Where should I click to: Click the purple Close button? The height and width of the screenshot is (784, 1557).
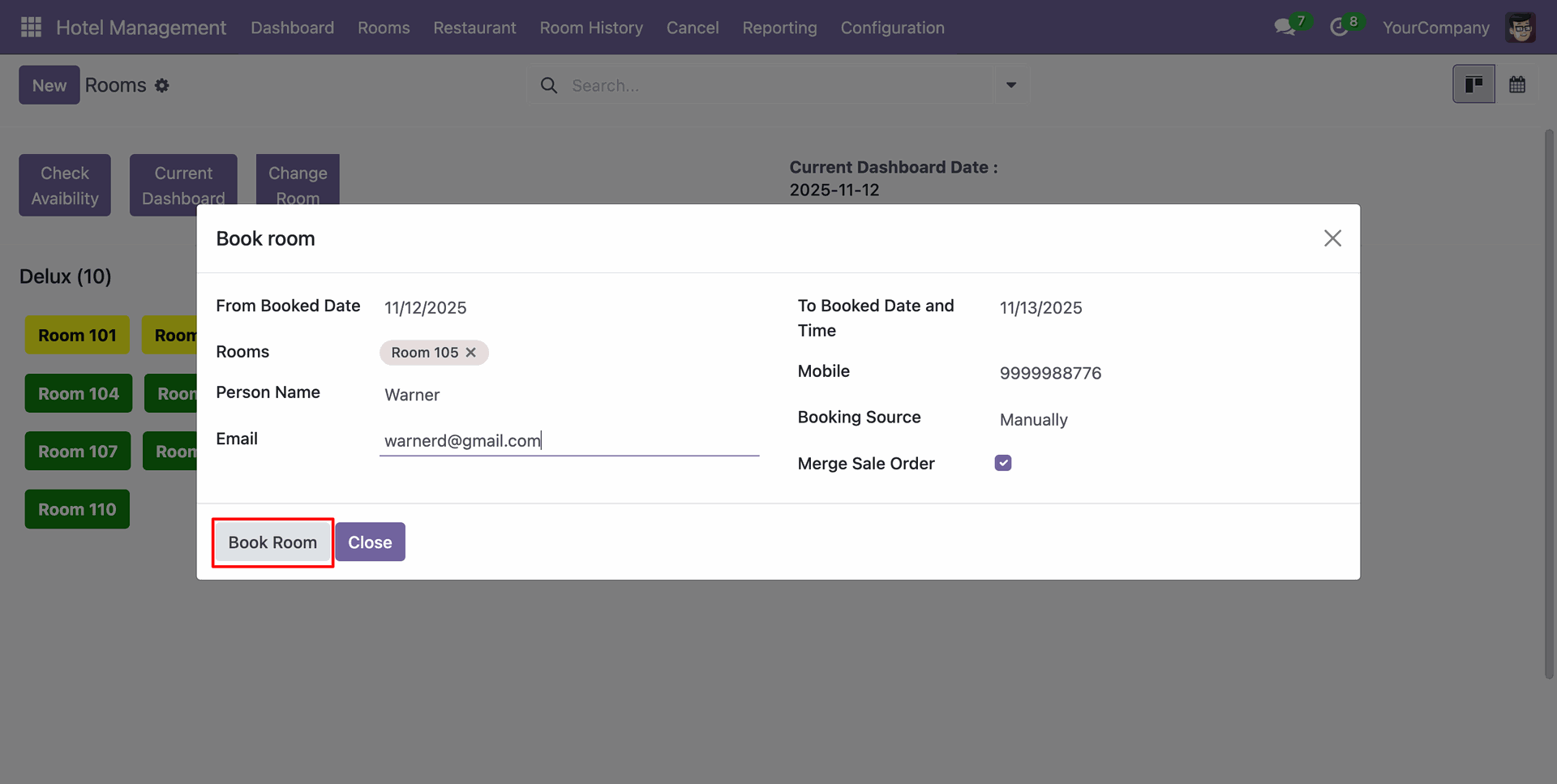370,542
